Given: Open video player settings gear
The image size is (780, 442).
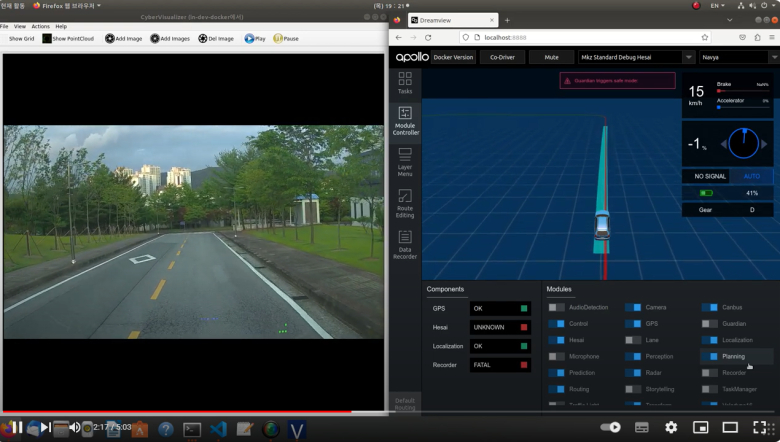Looking at the screenshot, I should point(671,427).
